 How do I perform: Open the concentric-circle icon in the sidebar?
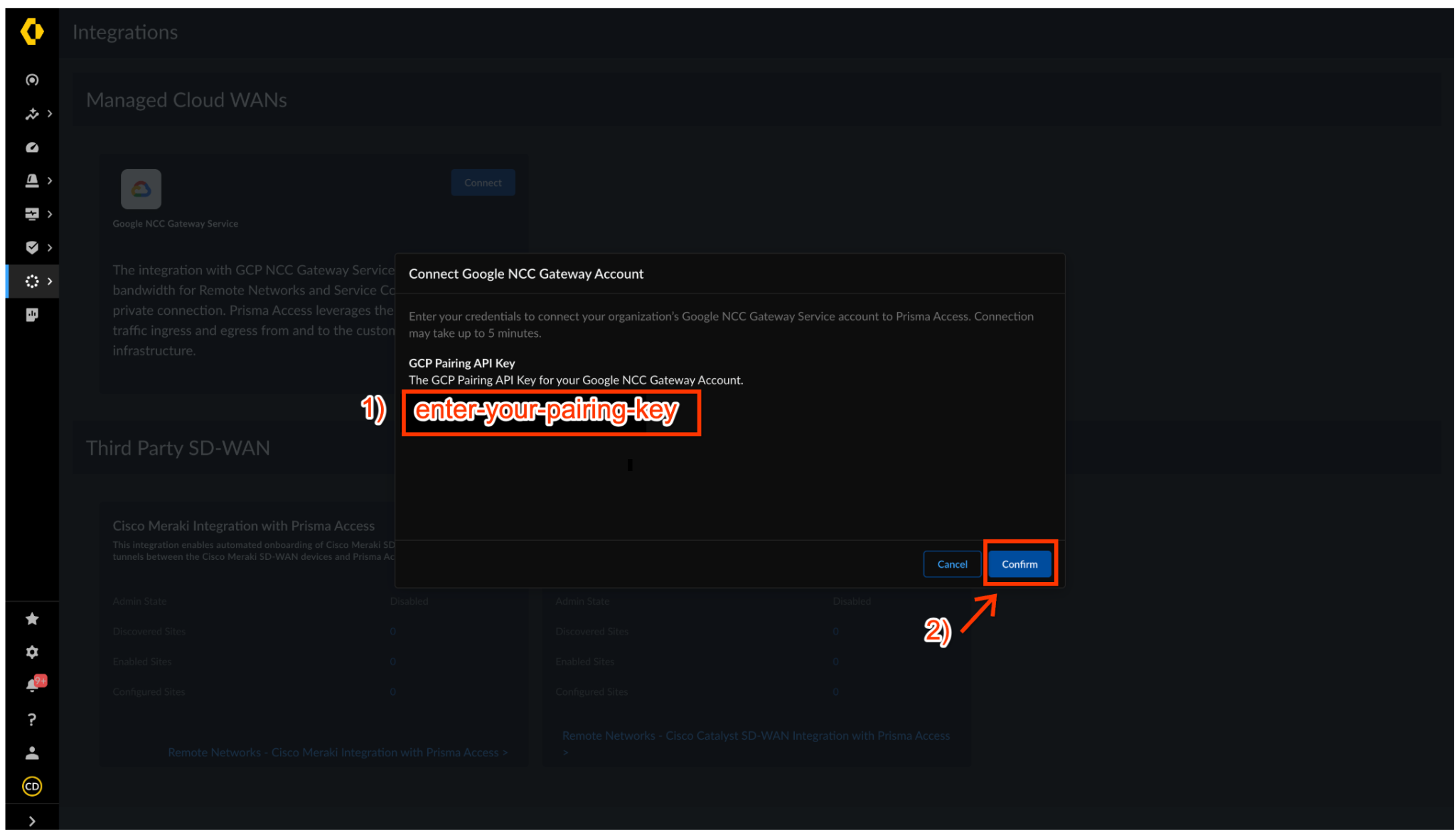pyautogui.click(x=32, y=80)
